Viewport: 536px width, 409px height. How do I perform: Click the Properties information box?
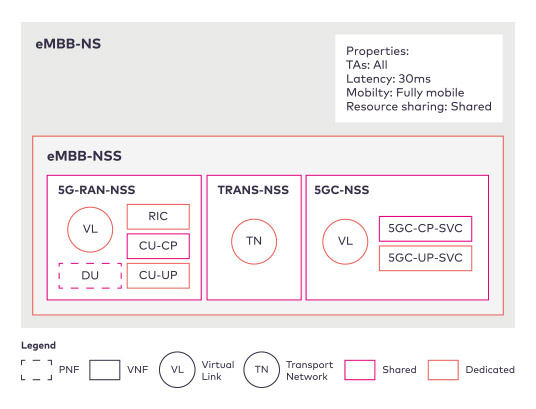419,78
